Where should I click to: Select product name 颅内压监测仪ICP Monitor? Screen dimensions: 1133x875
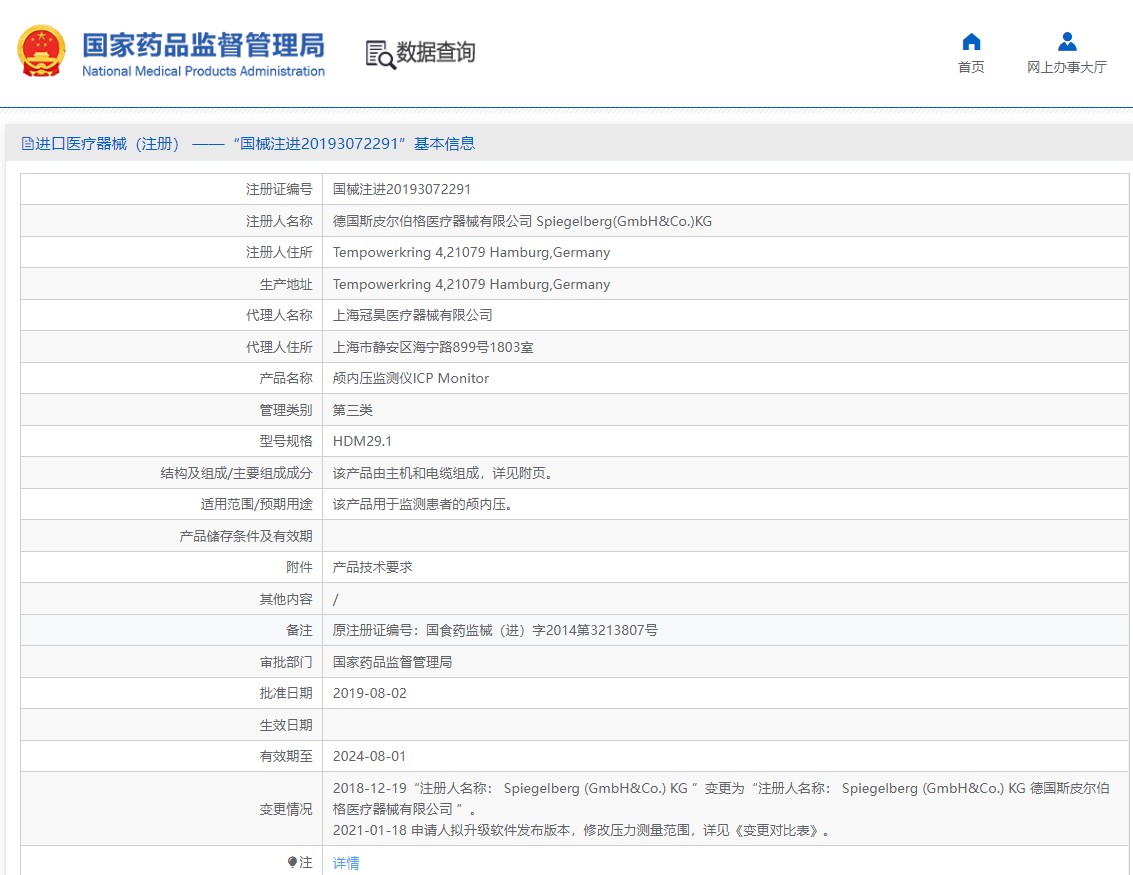(x=410, y=378)
